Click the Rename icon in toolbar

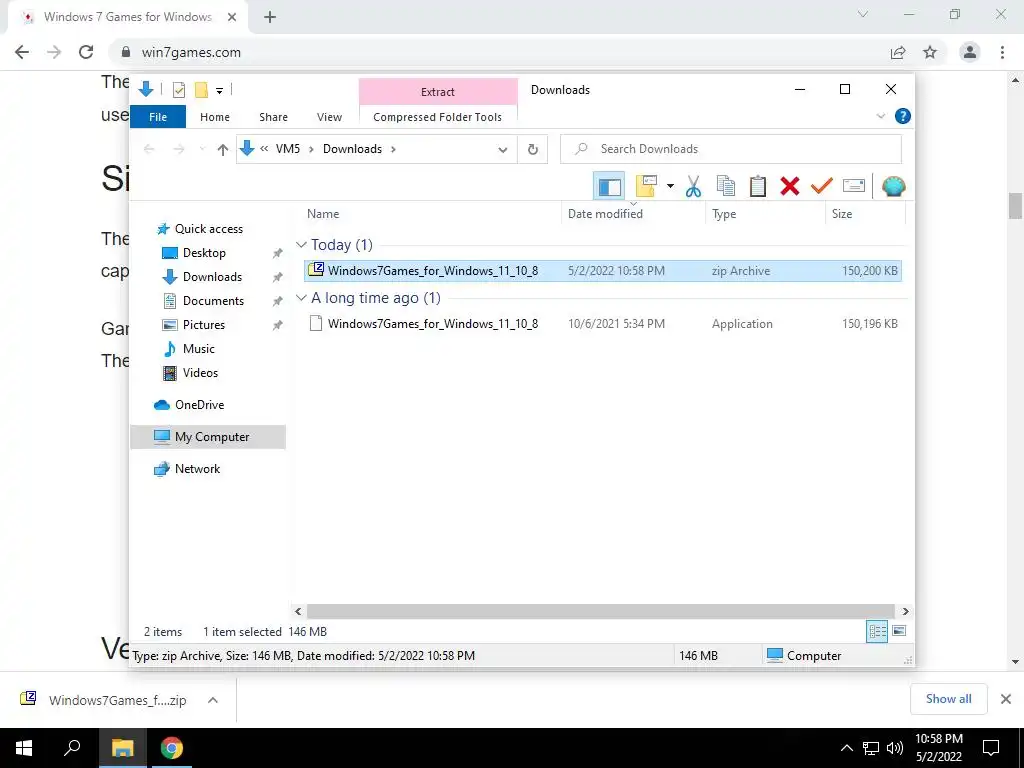(854, 186)
